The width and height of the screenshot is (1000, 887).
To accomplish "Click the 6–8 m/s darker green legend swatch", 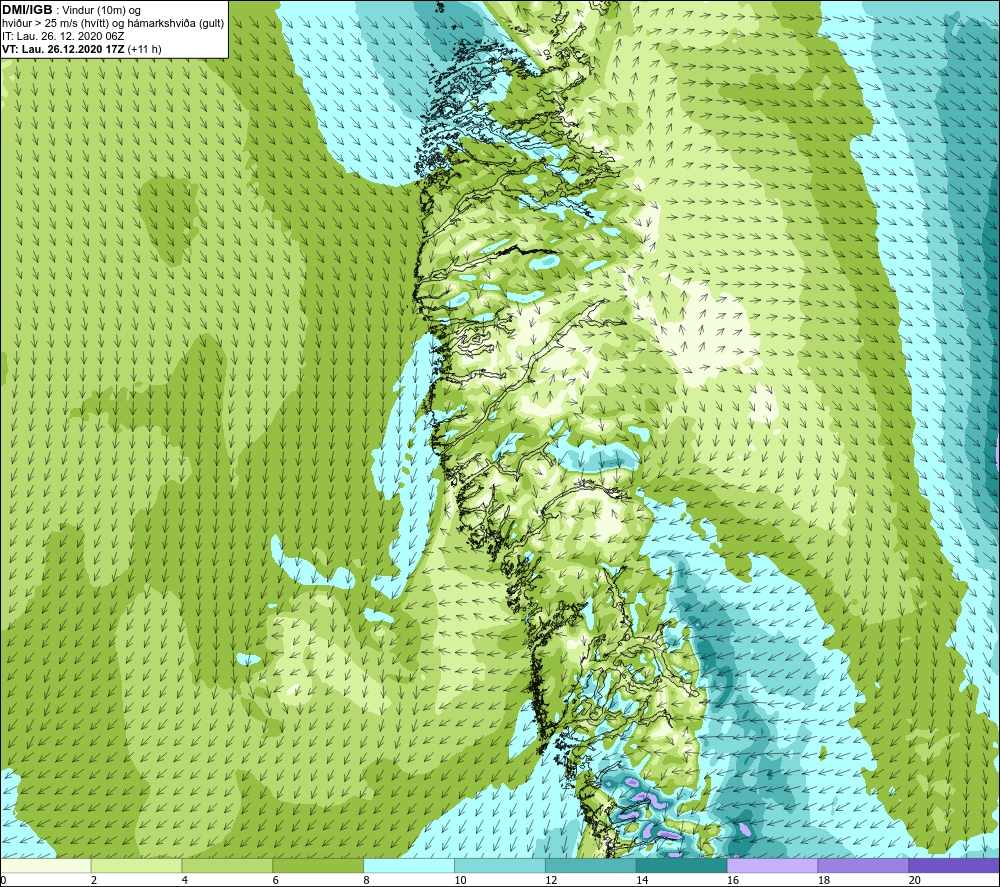I will (318, 865).
